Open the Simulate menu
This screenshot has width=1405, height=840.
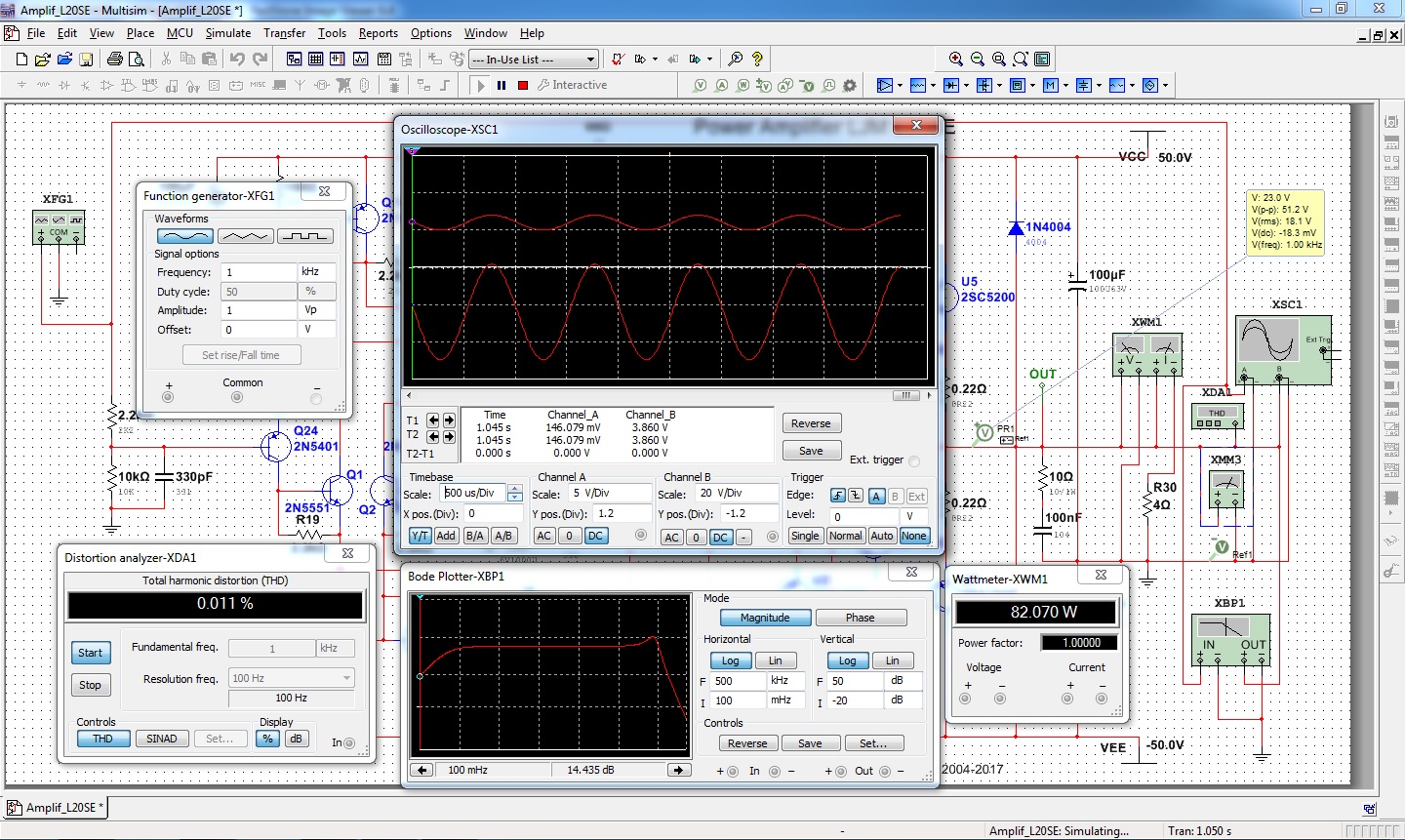227,32
